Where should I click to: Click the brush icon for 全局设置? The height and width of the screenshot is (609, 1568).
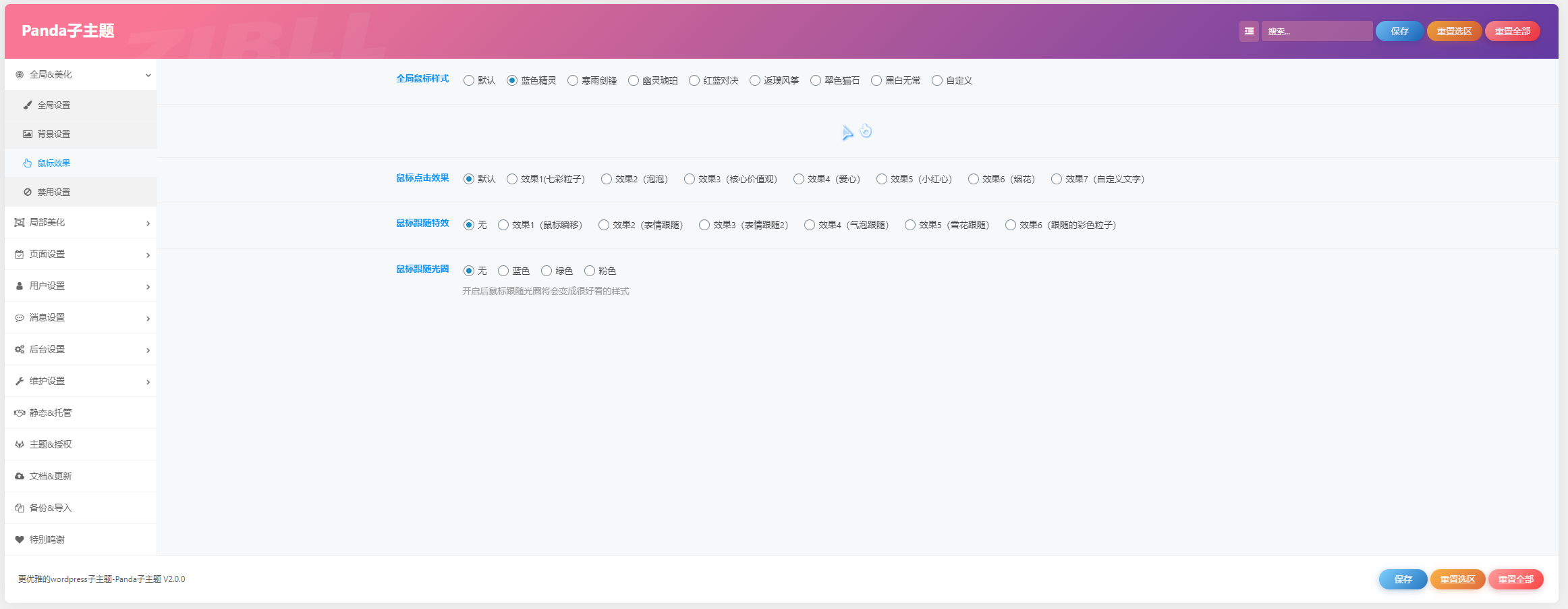coord(28,105)
